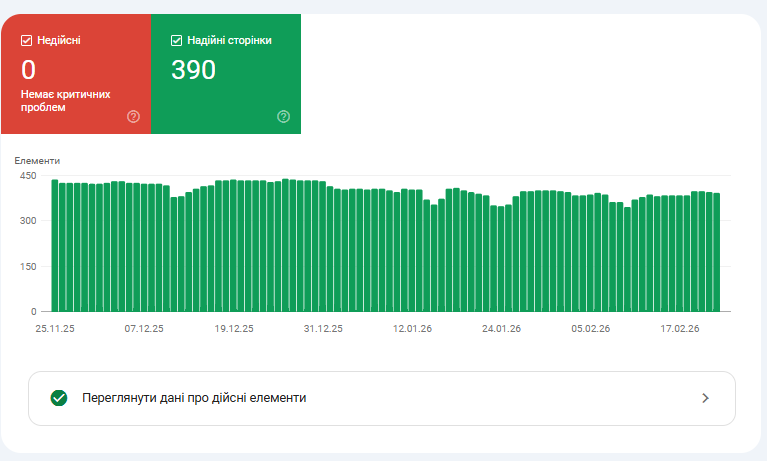Pick the 31.12.25 axis date

coord(323,327)
